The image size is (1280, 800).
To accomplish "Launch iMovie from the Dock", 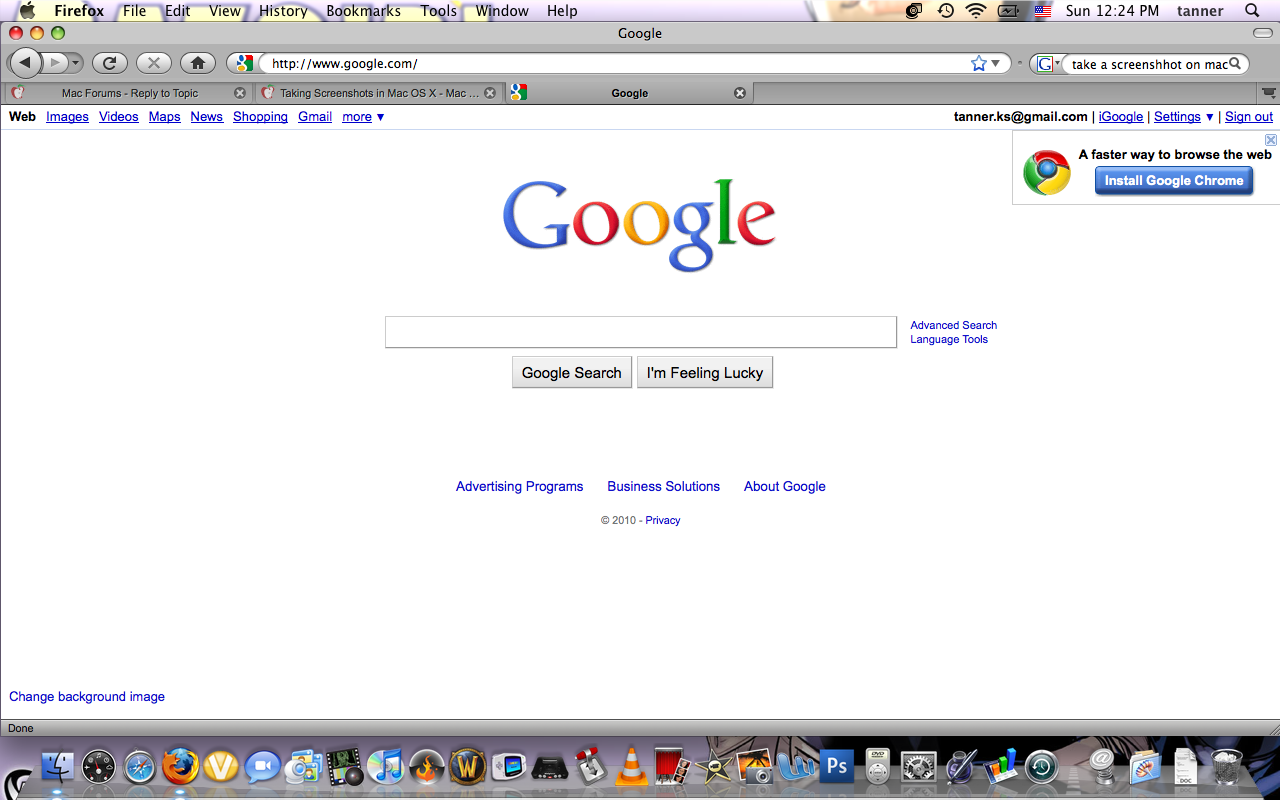I will 714,768.
